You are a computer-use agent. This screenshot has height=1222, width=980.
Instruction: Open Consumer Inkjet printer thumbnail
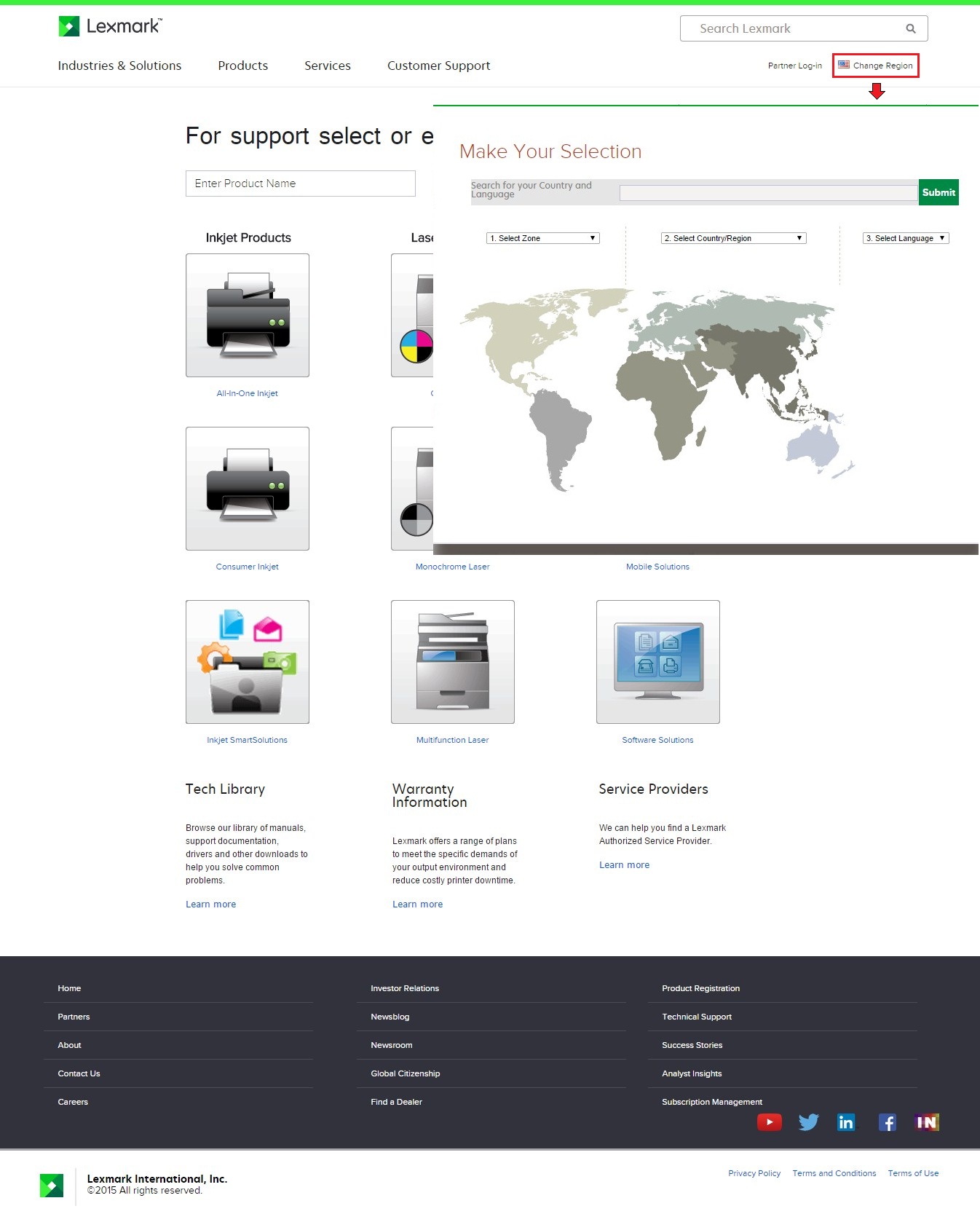[x=248, y=489]
